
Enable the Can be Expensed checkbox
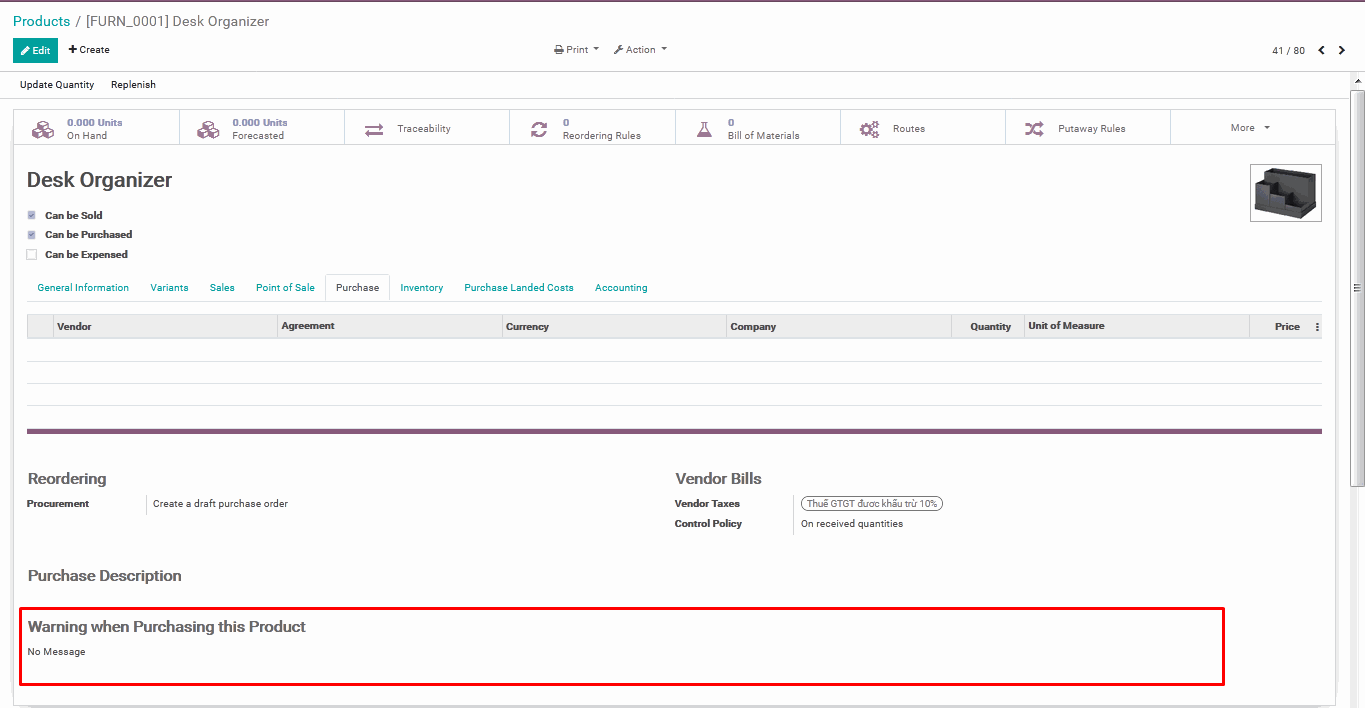coord(32,255)
